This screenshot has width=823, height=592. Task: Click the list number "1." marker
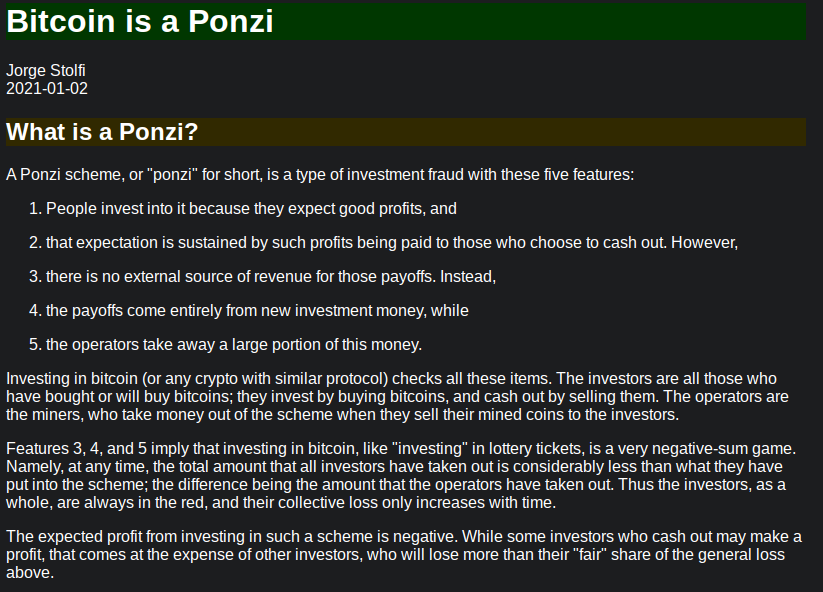(x=35, y=209)
